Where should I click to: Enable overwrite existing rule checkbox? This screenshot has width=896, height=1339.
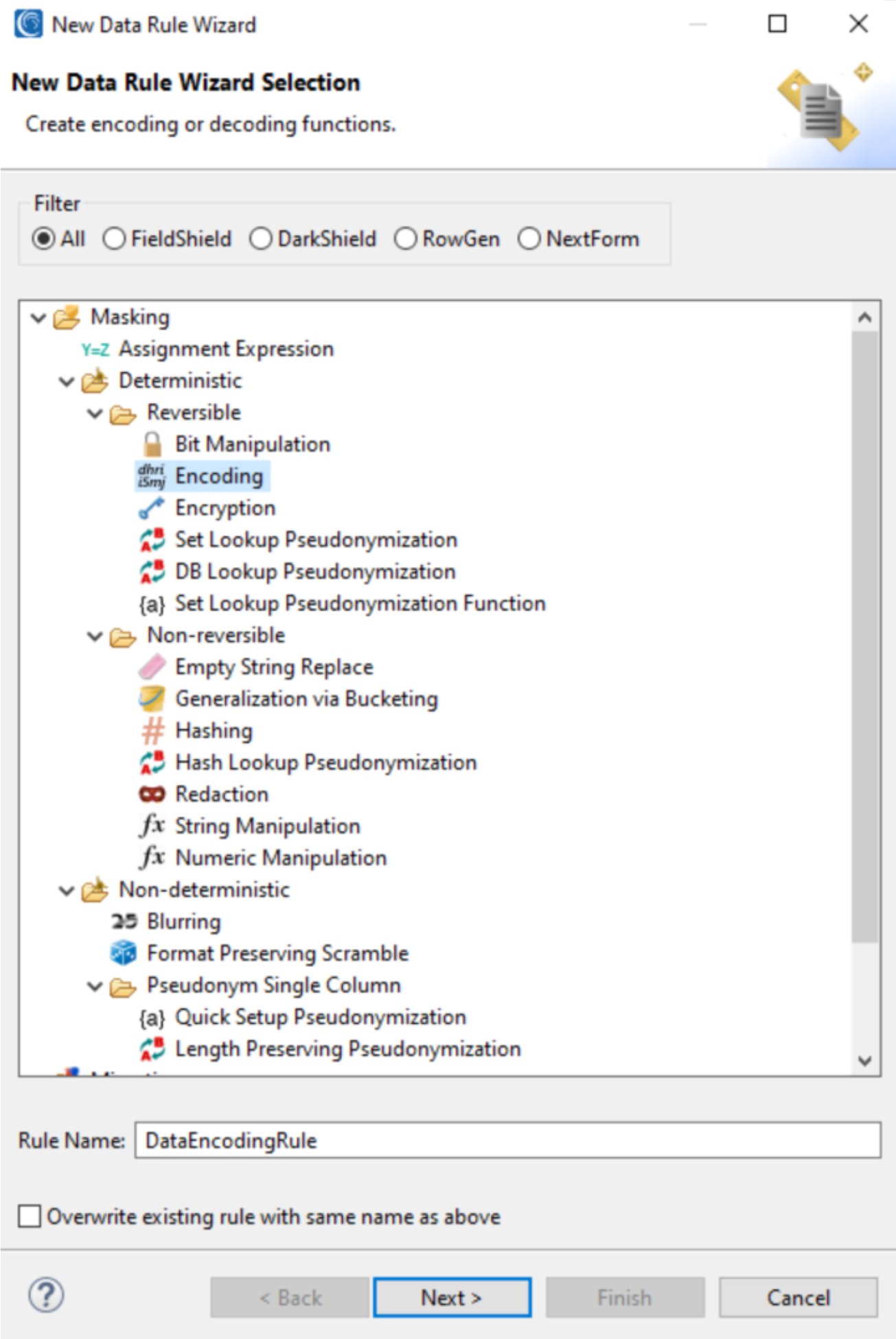click(x=30, y=1216)
